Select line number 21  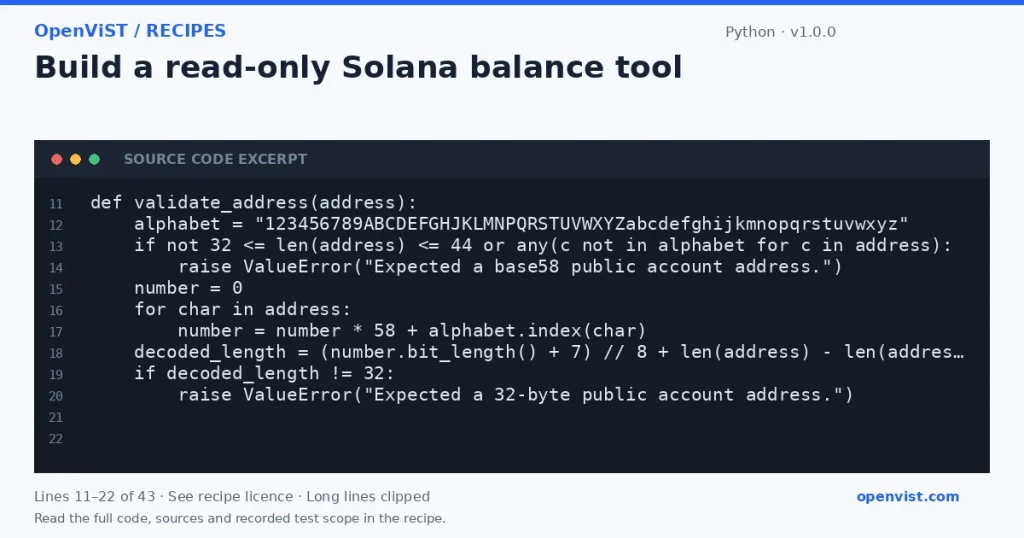click(56, 417)
